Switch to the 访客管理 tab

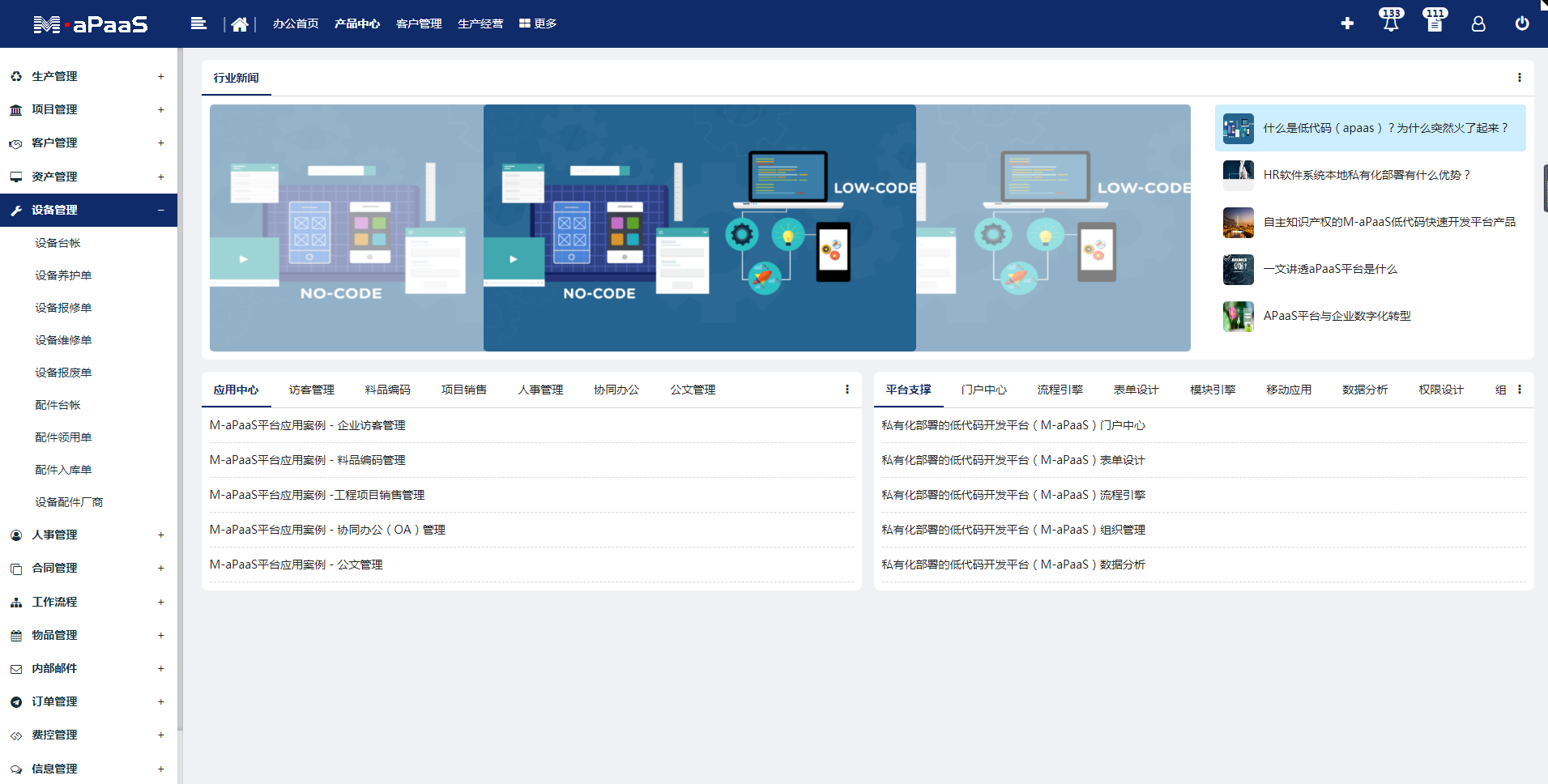click(312, 390)
